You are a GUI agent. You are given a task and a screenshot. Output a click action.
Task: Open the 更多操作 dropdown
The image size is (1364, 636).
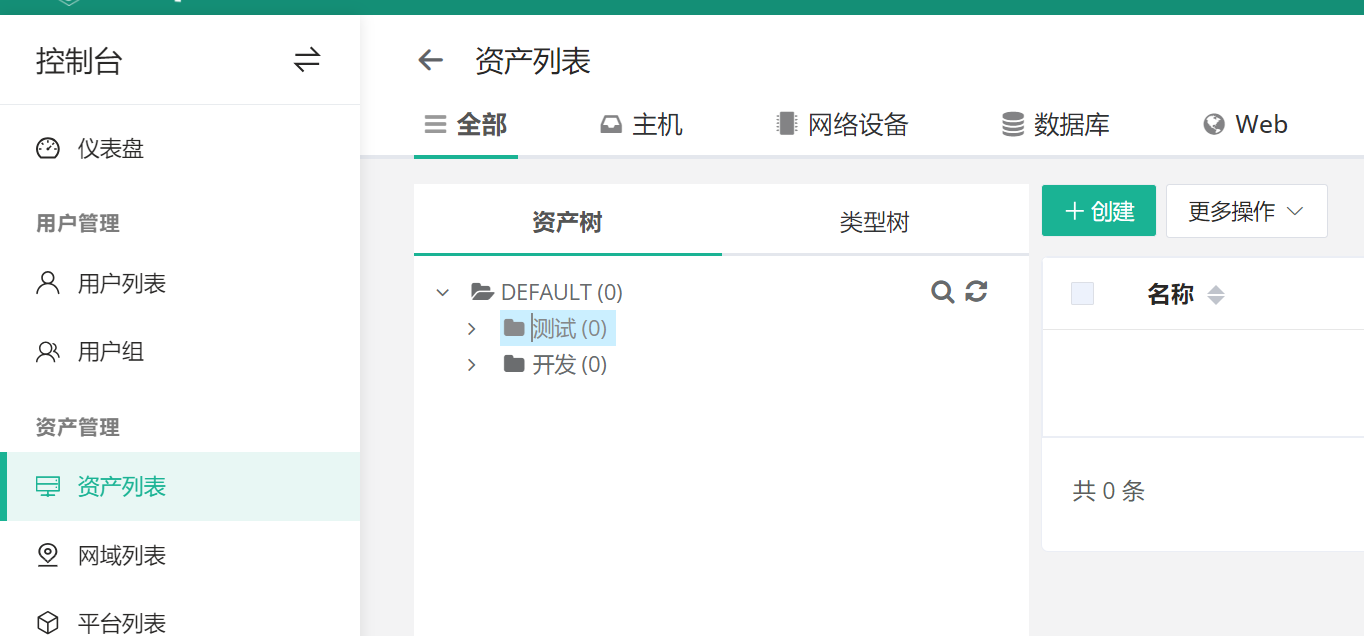pos(1246,211)
